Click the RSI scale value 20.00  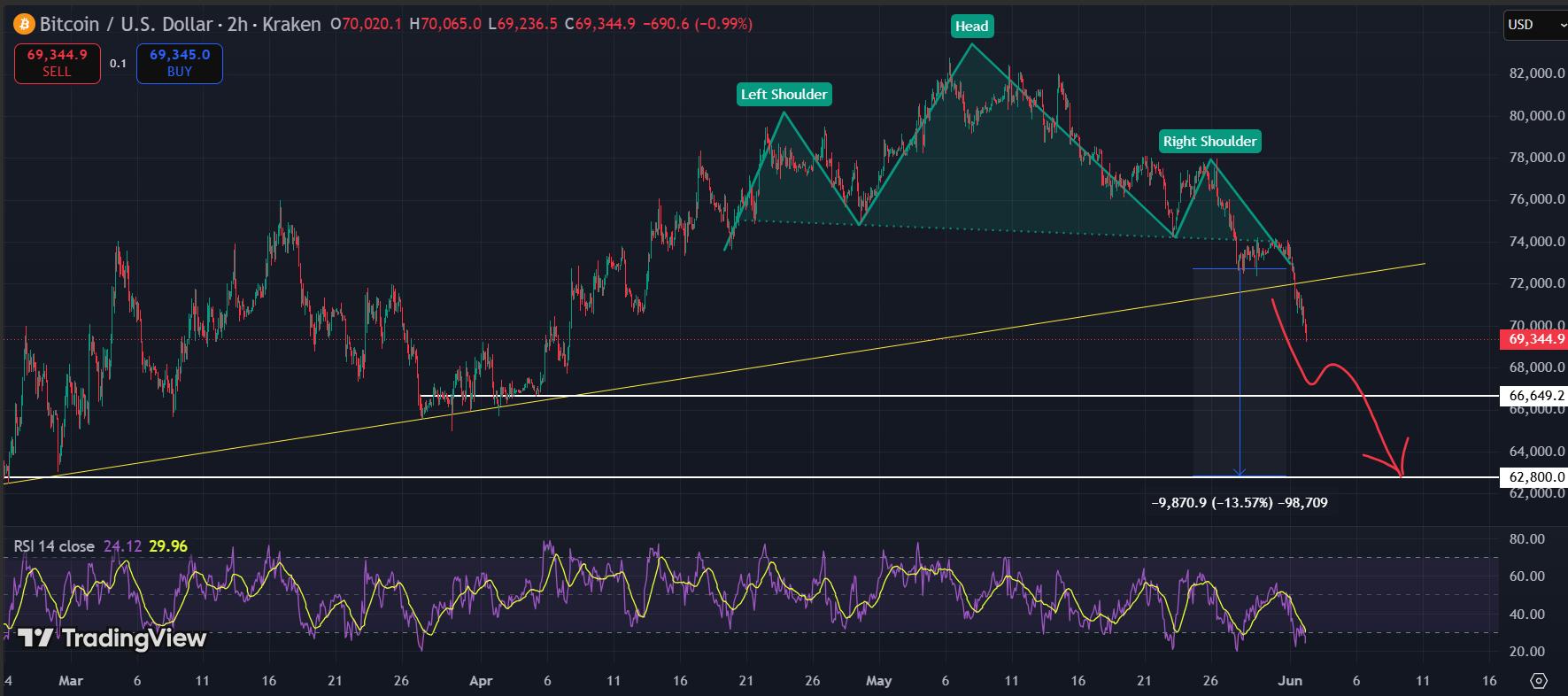point(1527,652)
